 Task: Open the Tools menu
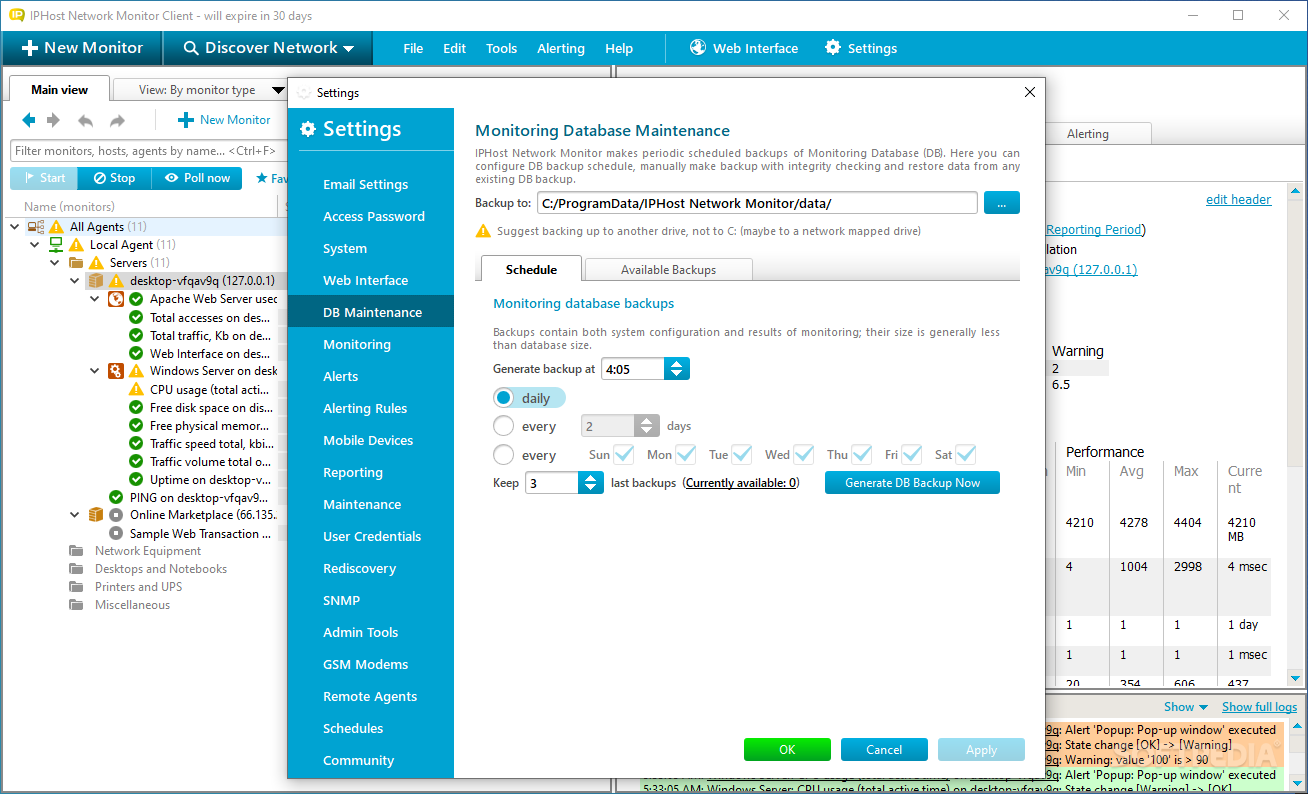click(x=502, y=48)
